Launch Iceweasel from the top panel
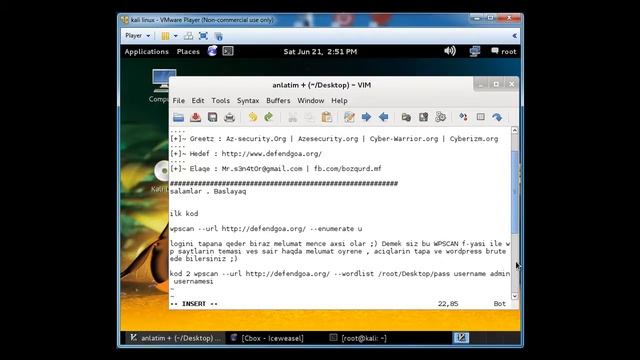The width and height of the screenshot is (640, 360). coord(212,51)
